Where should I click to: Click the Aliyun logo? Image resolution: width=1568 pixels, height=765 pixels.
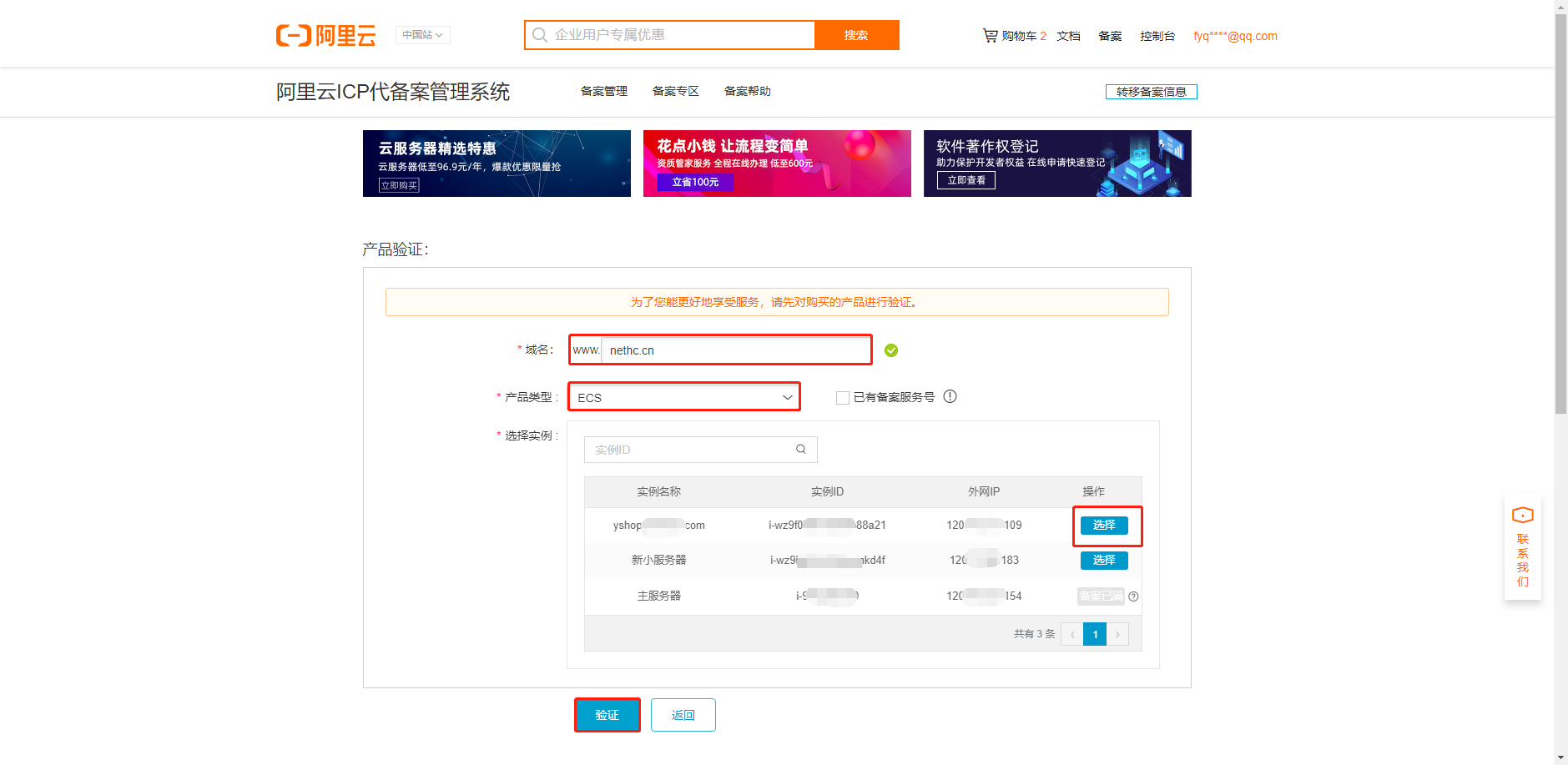pos(325,35)
